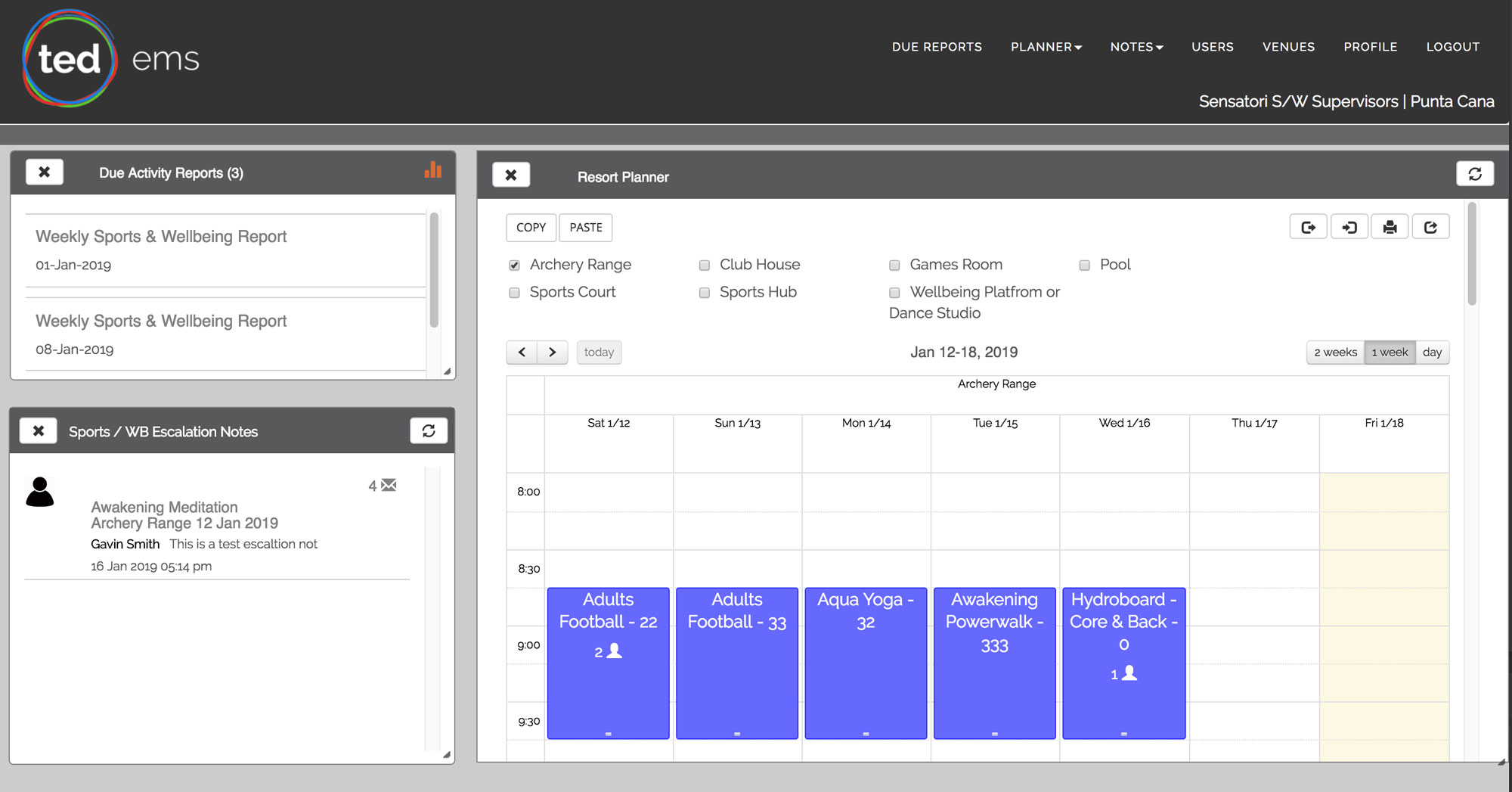Screen dimensions: 1512x792
Task: Go to next week with right chevron
Action: [x=553, y=353]
